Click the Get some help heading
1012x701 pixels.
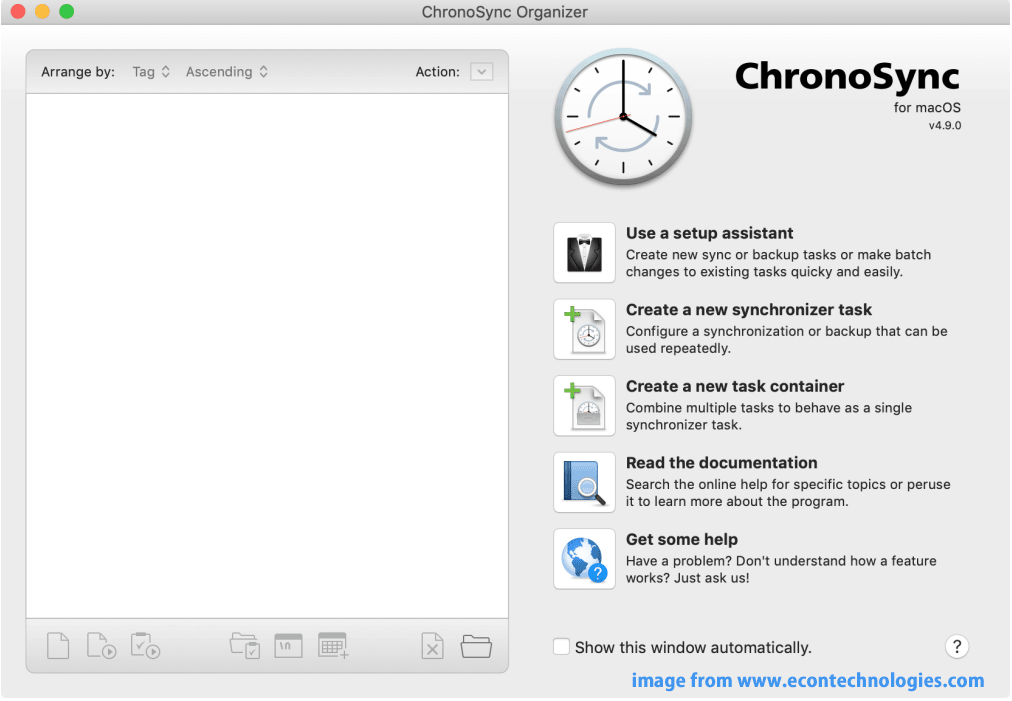pyautogui.click(x=682, y=540)
